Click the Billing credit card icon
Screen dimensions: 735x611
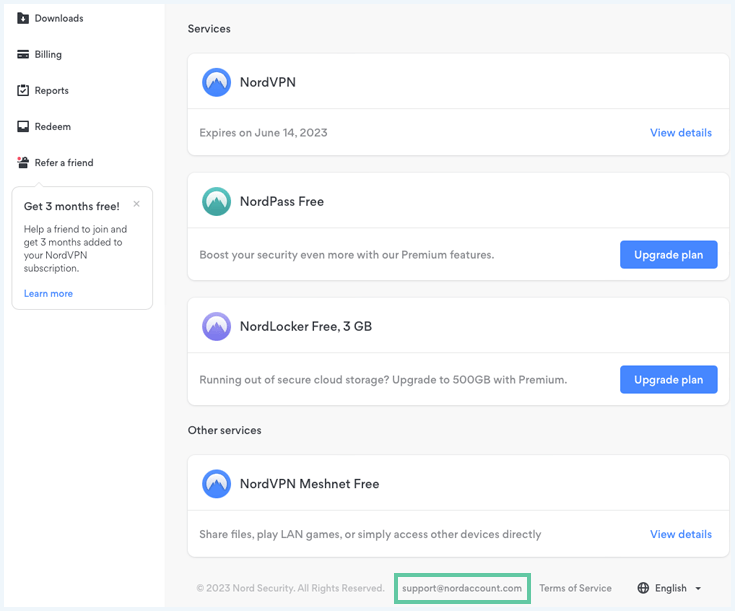coord(23,54)
